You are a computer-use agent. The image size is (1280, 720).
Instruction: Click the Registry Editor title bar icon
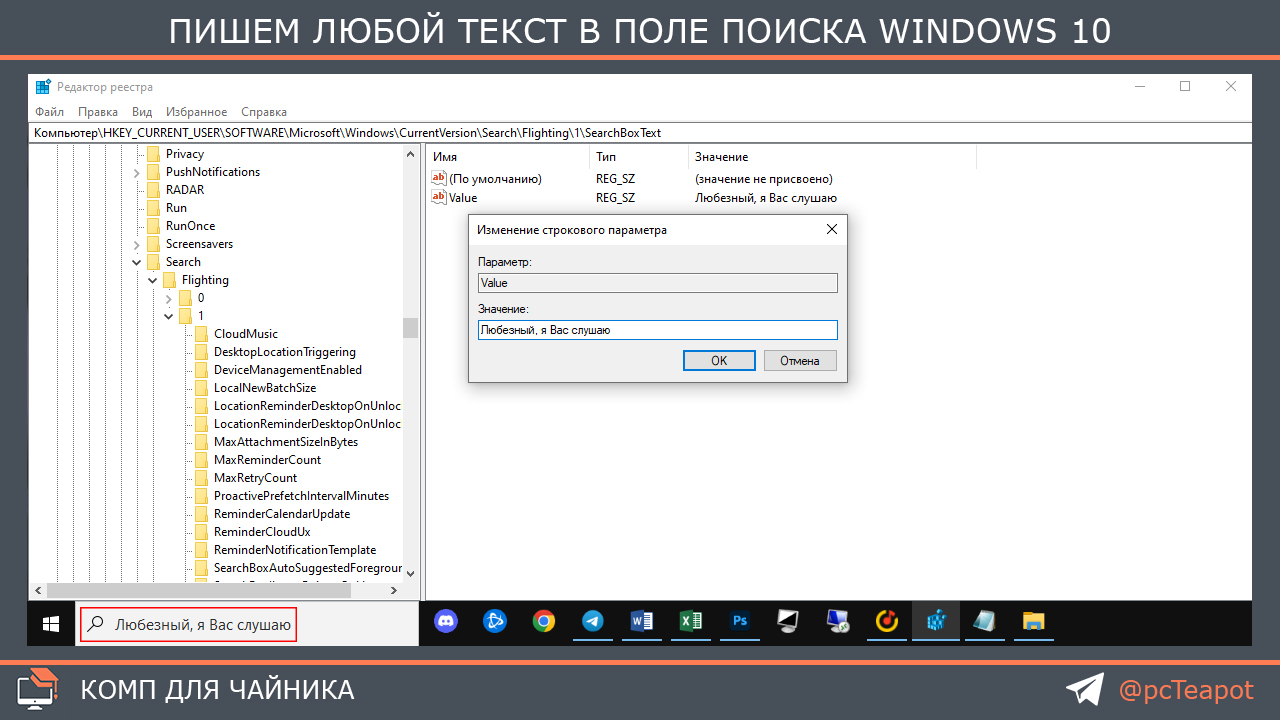tap(43, 87)
